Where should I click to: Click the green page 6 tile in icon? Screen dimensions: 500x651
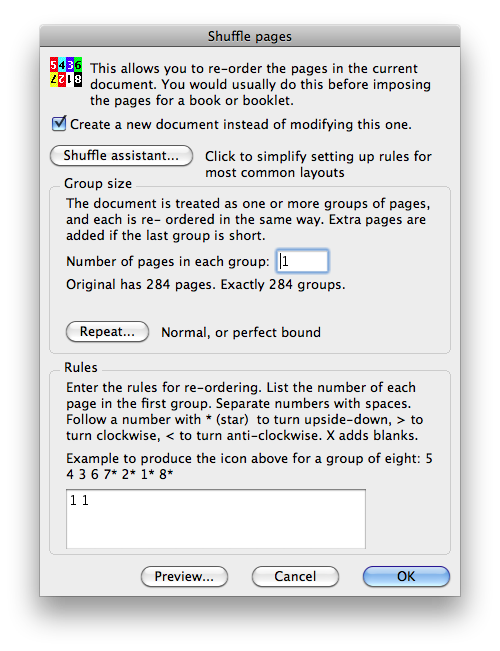pos(78,65)
